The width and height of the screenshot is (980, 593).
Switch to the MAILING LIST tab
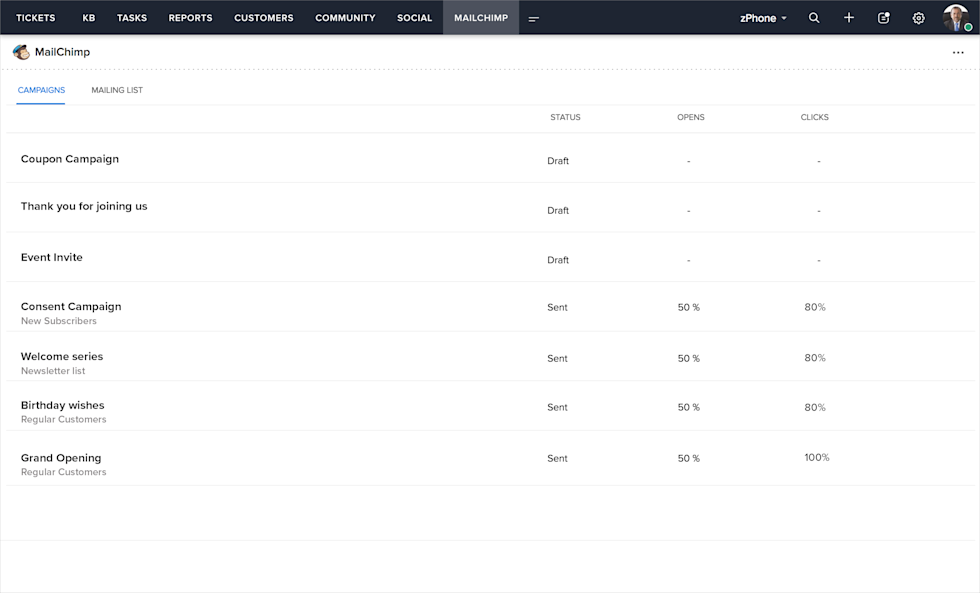point(117,89)
